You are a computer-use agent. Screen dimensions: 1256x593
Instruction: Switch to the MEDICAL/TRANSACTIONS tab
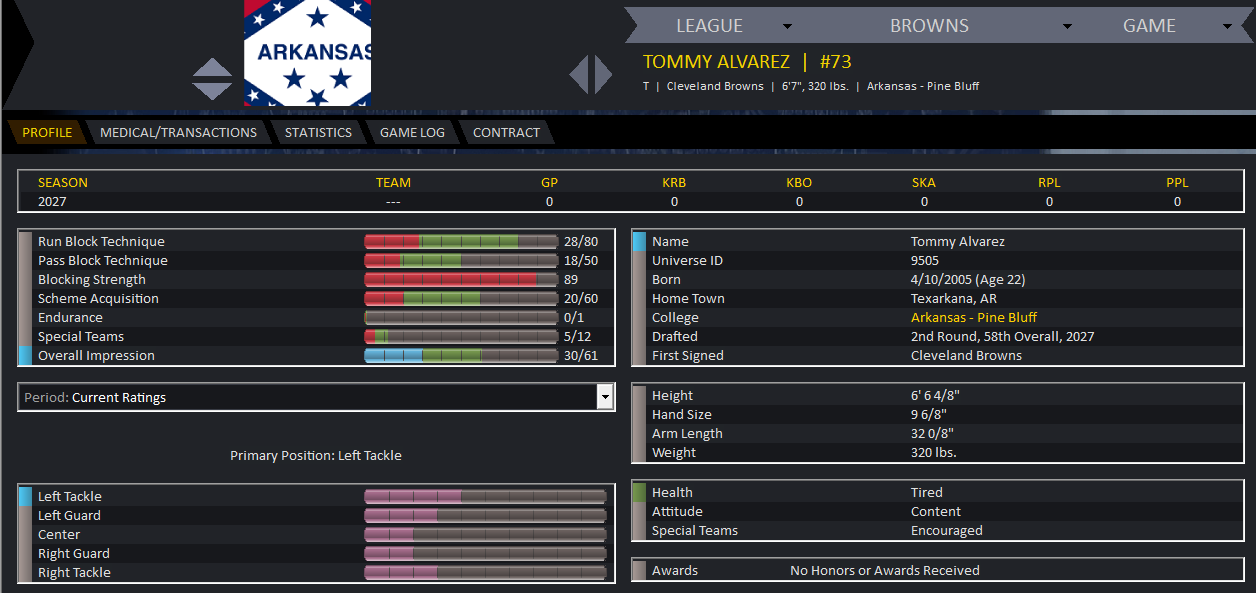[178, 132]
